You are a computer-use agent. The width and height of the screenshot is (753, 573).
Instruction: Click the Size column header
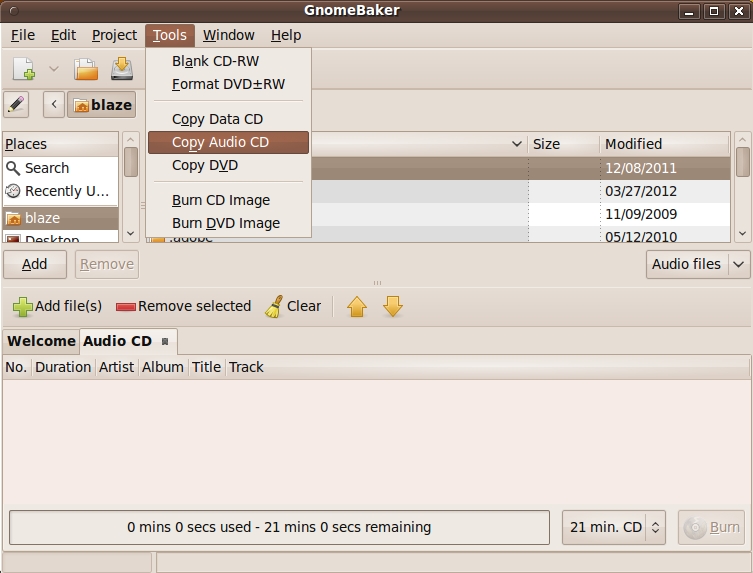[564, 144]
